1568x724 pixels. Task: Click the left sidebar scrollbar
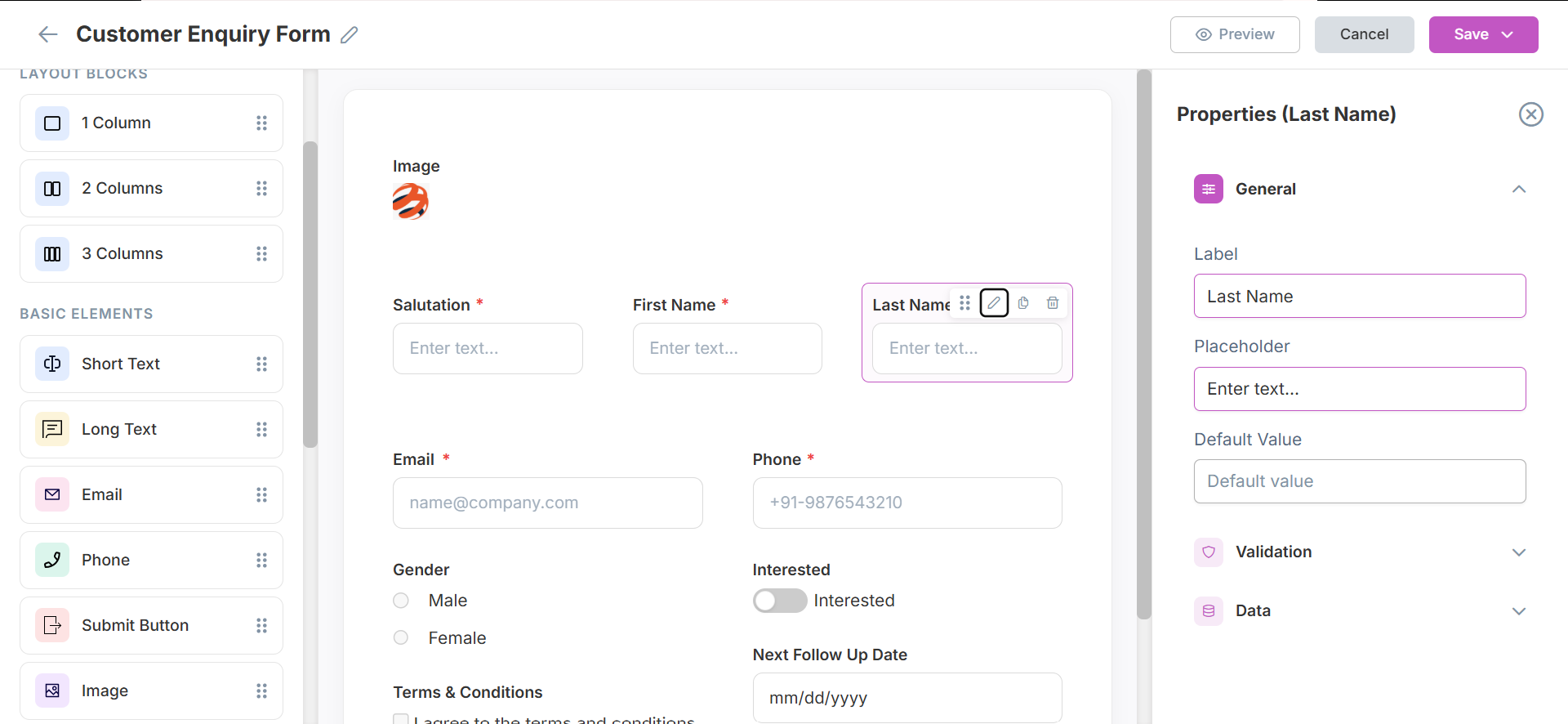(310, 294)
